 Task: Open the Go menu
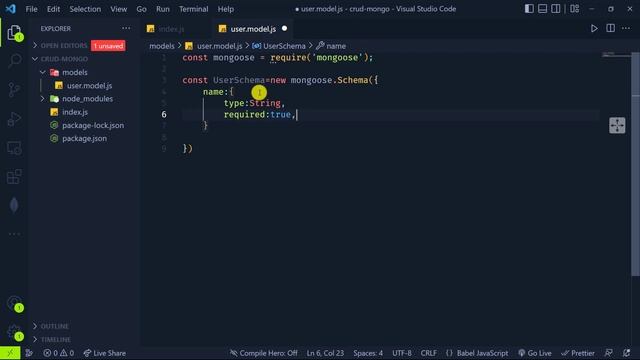click(141, 9)
